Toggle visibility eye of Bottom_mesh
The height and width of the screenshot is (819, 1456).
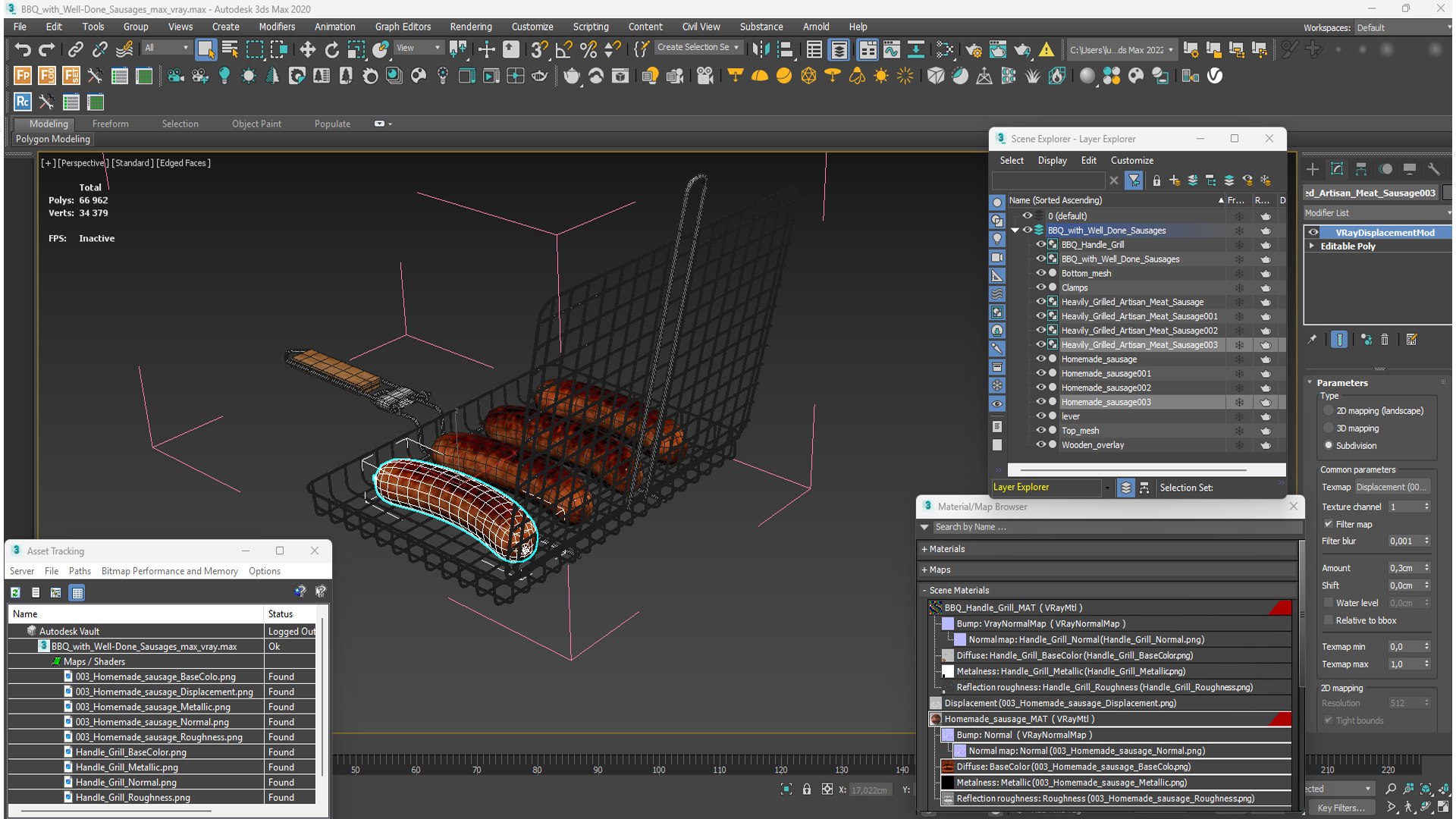(x=1040, y=273)
